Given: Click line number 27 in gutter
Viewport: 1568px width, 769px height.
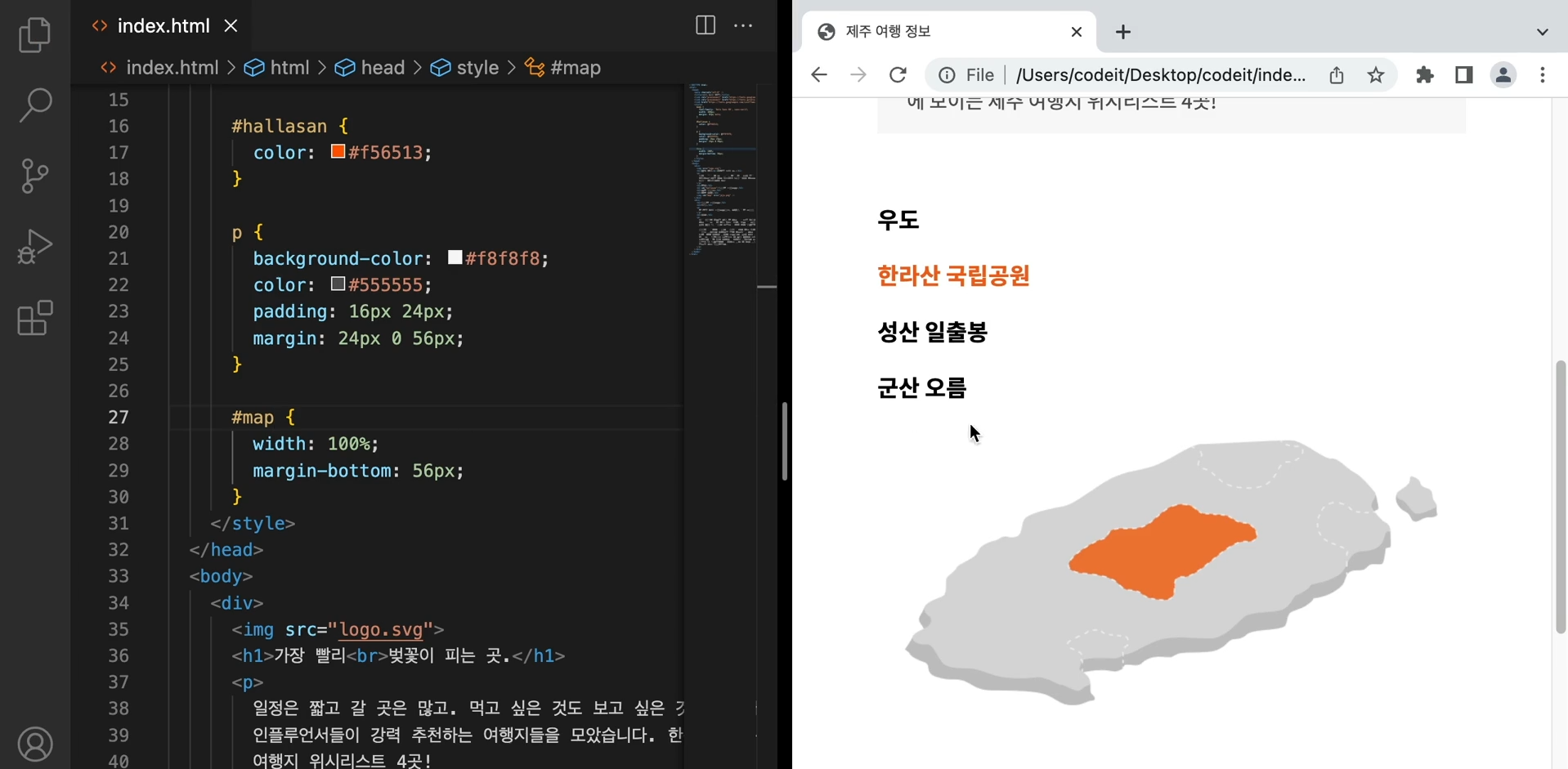Looking at the screenshot, I should [119, 417].
